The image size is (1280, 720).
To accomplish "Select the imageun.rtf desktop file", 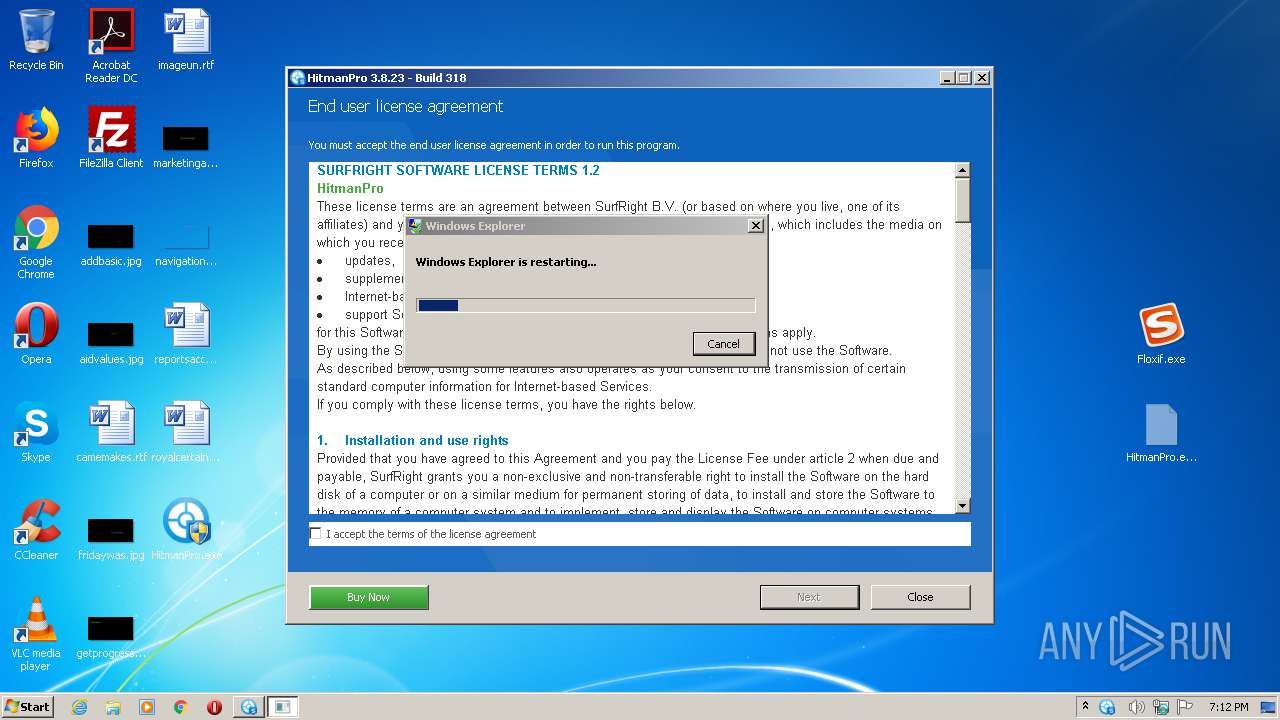I will point(186,40).
